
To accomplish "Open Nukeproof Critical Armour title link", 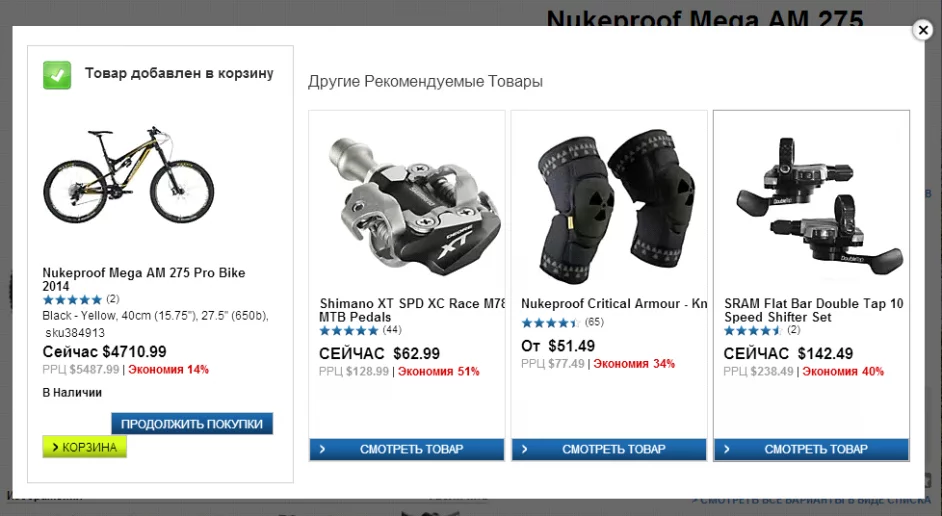I will [614, 304].
